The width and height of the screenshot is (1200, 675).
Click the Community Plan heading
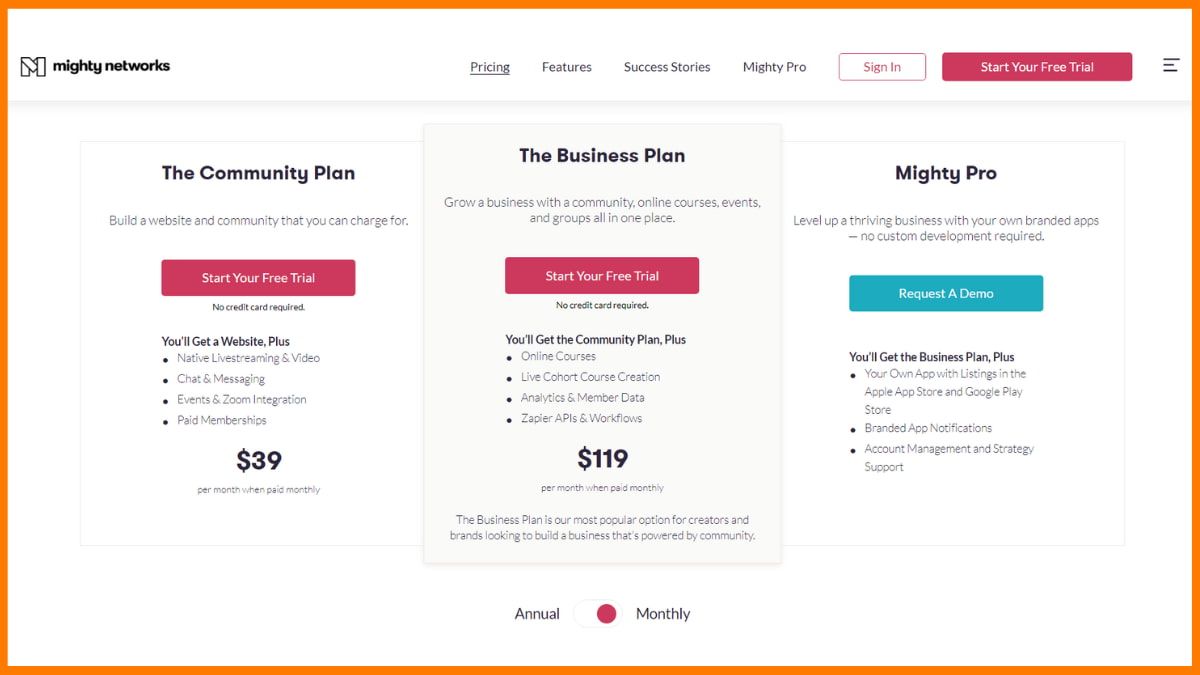[258, 173]
